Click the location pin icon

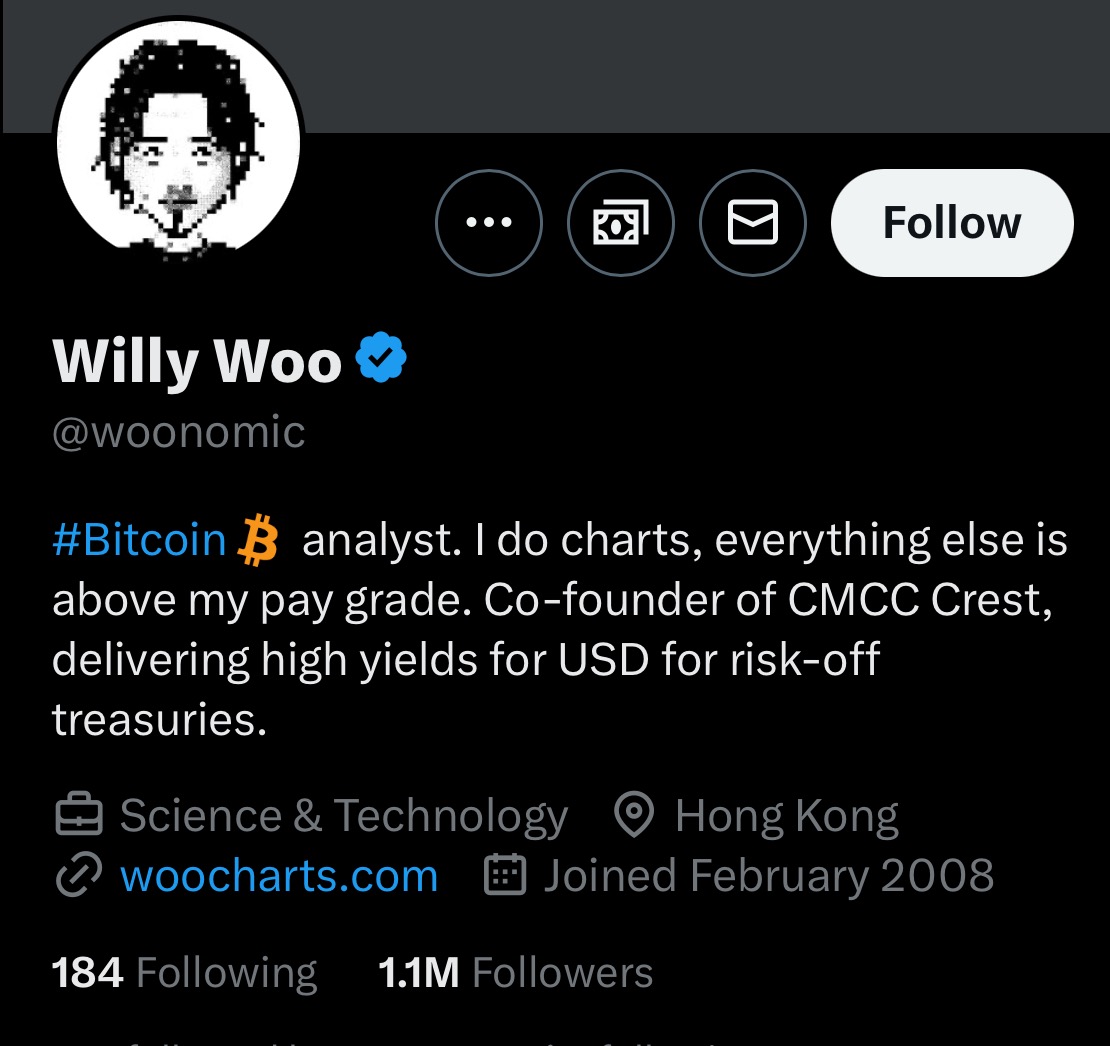point(633,816)
